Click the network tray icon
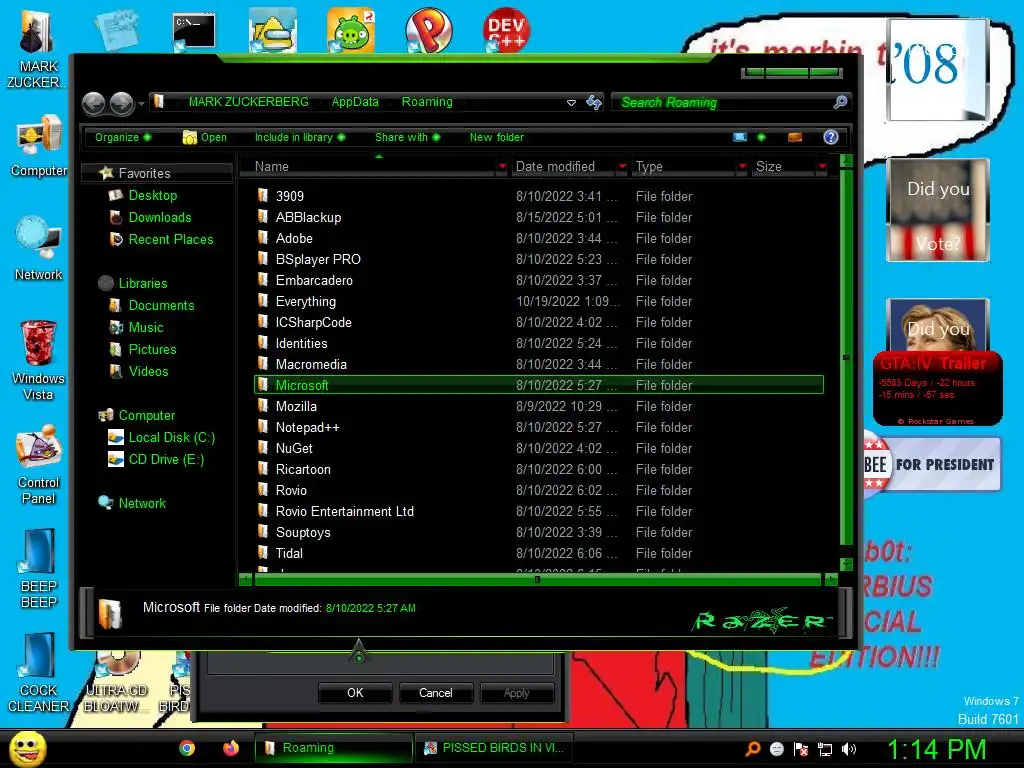 [x=825, y=749]
